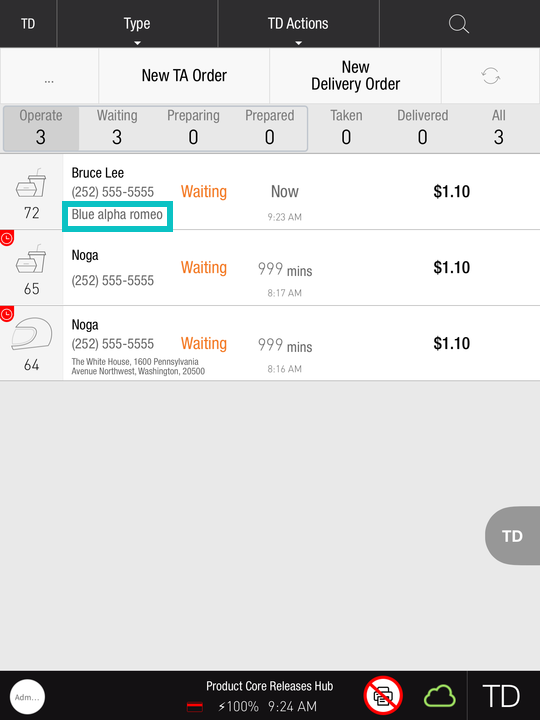Expand the Type dropdown
540x720 pixels.
click(x=137, y=24)
